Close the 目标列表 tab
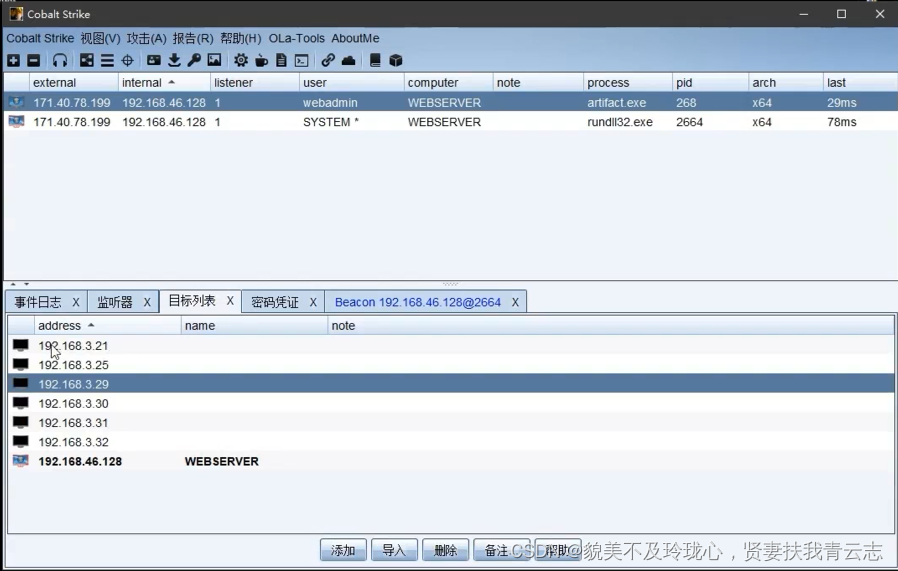The width and height of the screenshot is (898, 571). click(230, 301)
